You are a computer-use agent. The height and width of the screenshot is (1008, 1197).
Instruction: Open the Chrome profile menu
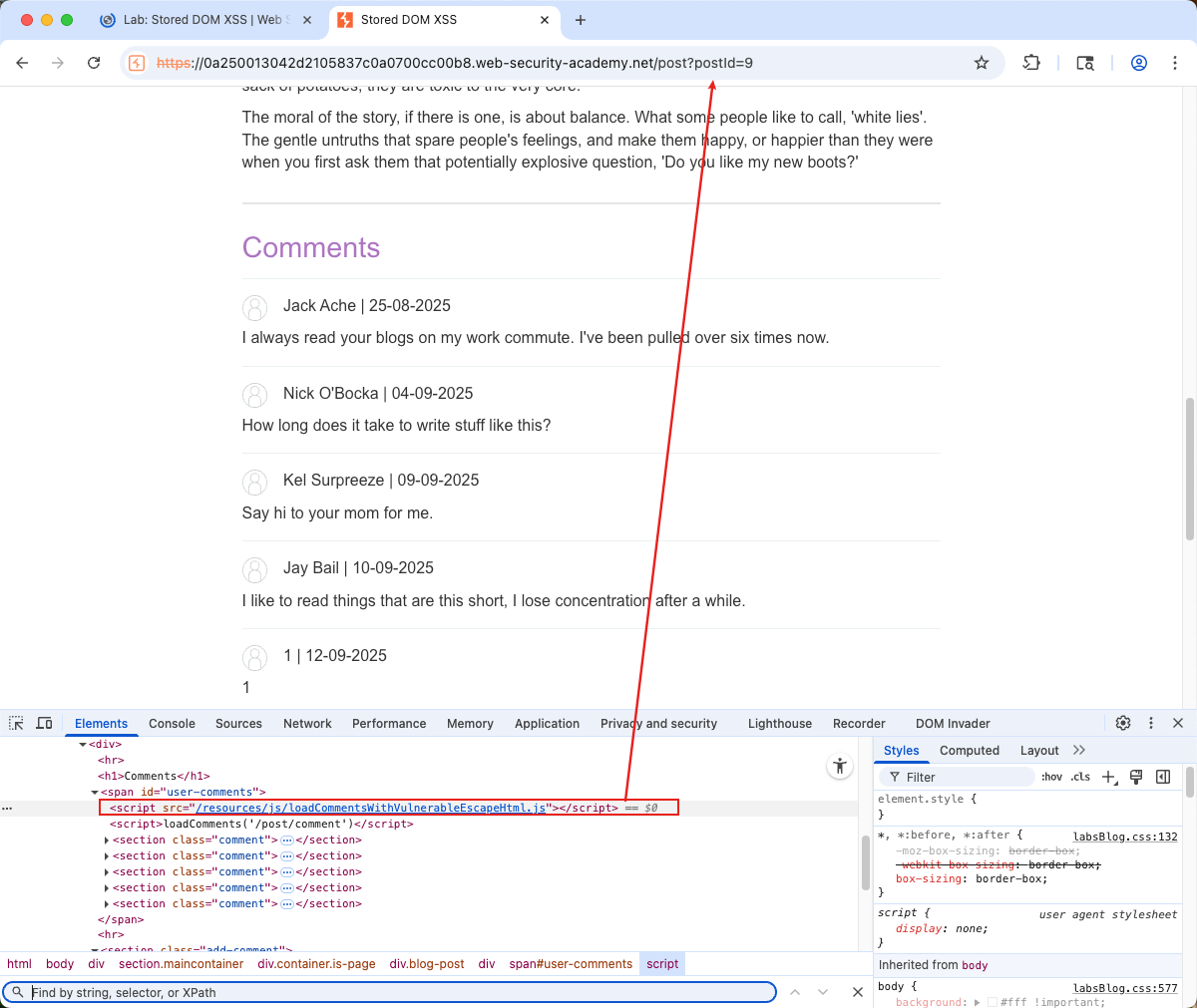pos(1138,63)
